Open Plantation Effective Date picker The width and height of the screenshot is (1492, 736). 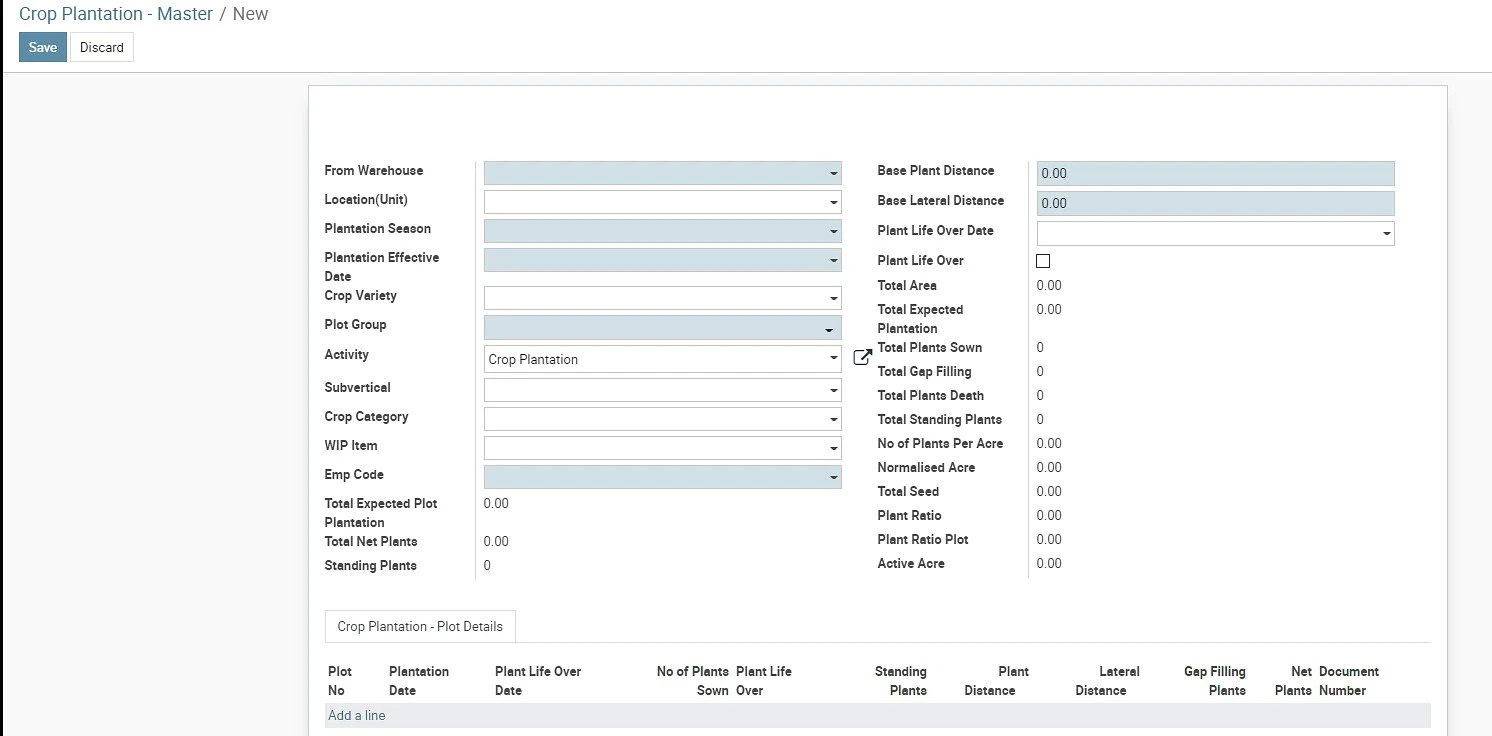[662, 260]
